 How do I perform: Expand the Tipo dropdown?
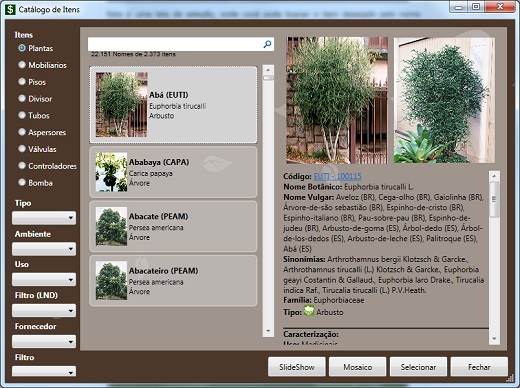(44, 218)
